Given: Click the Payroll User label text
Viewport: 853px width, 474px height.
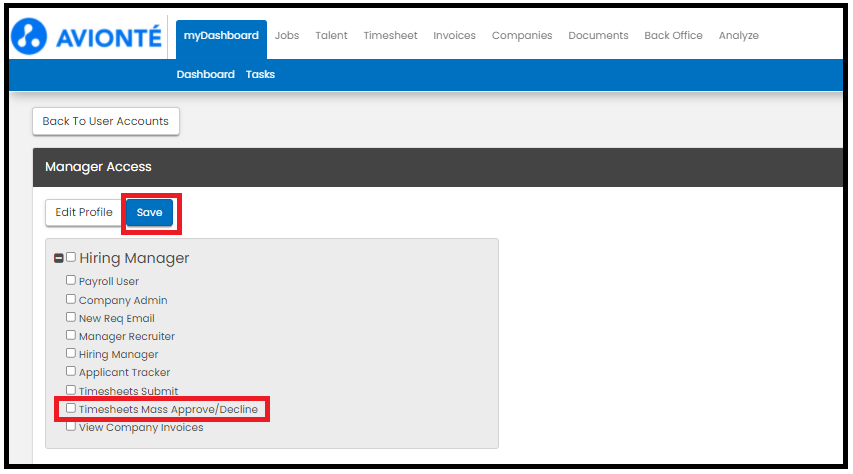Looking at the screenshot, I should coord(109,281).
